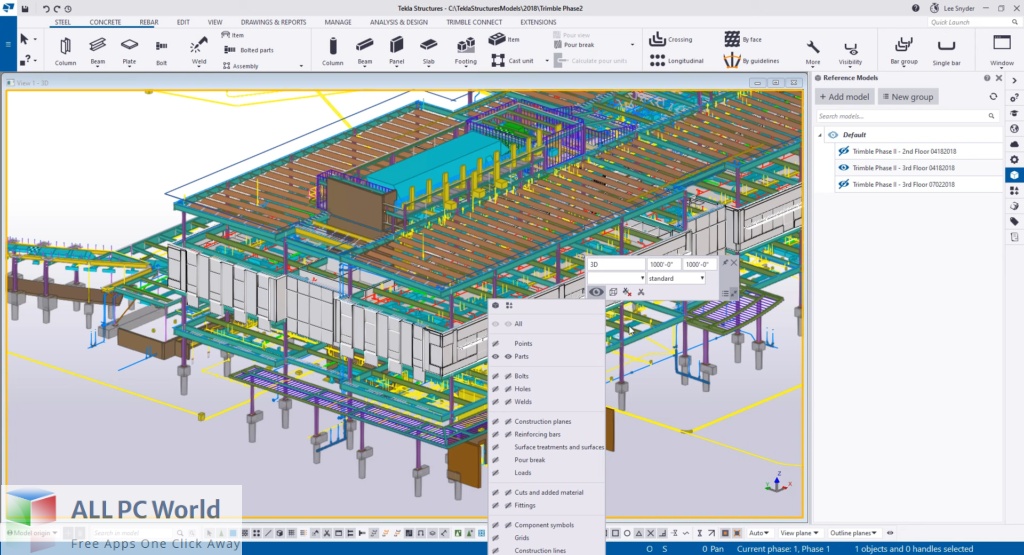The width and height of the screenshot is (1024, 555).
Task: Click the hamburger file menu icon
Action: point(8,44)
